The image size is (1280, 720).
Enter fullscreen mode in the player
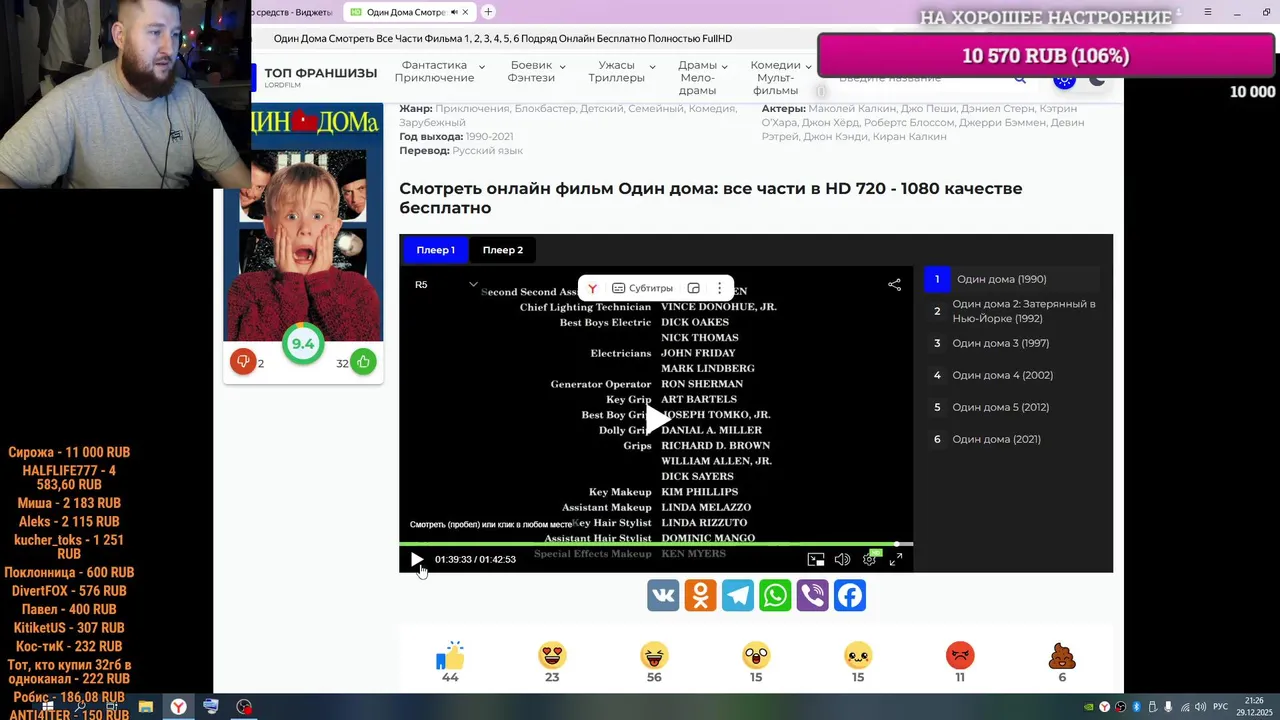(896, 560)
